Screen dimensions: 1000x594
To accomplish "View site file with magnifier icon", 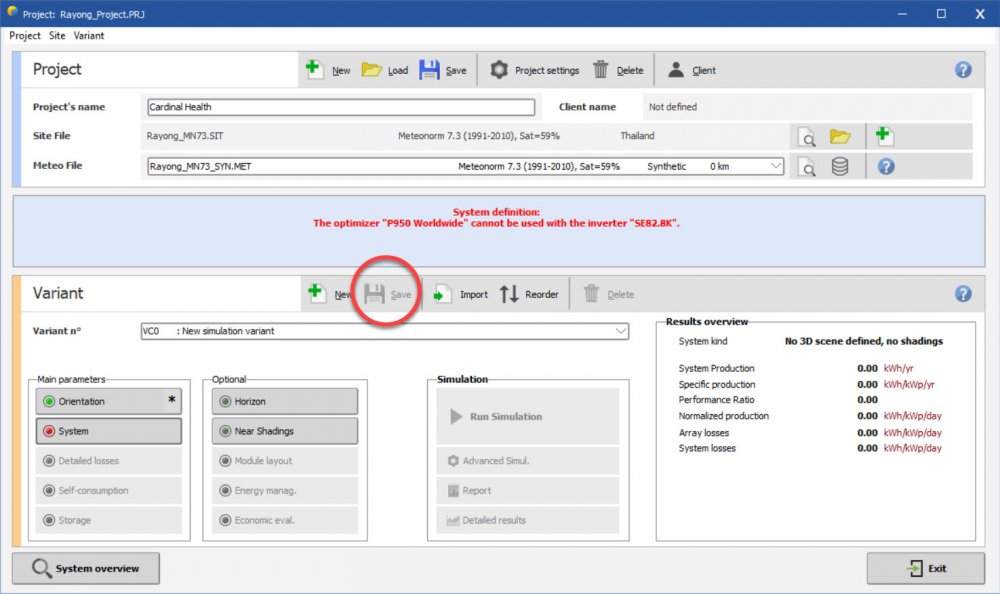I will tap(807, 137).
